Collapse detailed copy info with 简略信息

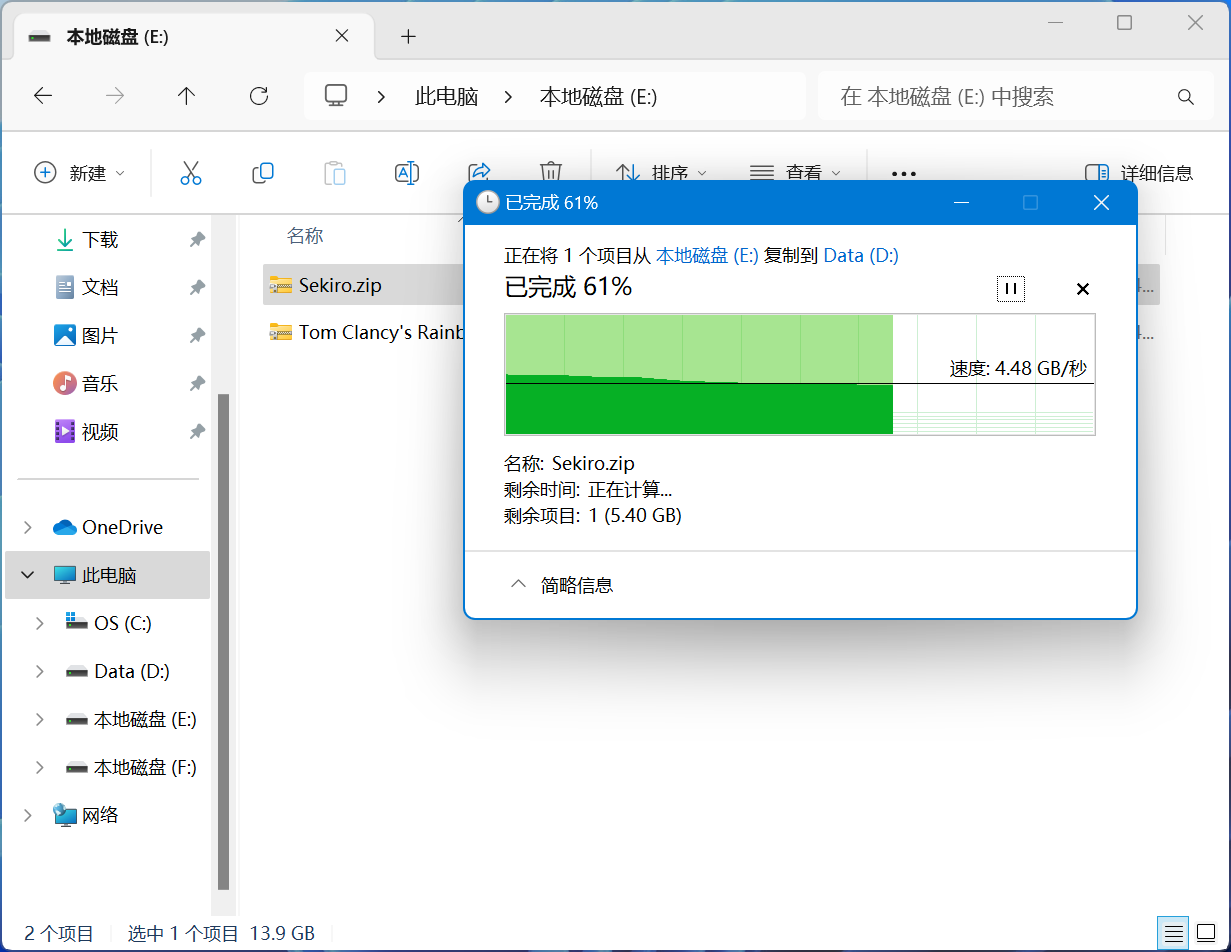pos(562,585)
